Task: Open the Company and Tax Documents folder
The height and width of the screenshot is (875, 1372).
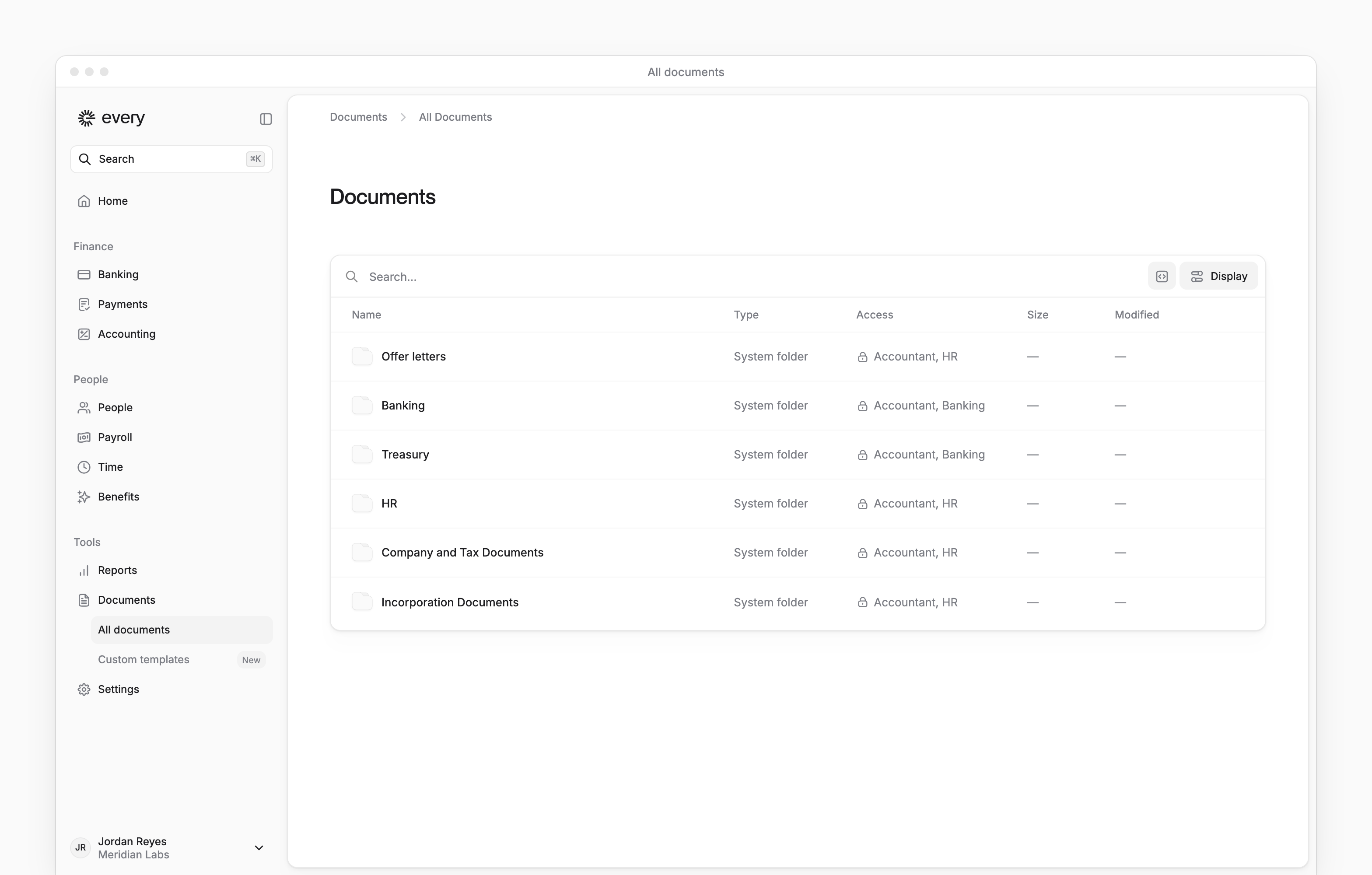Action: click(x=798, y=553)
